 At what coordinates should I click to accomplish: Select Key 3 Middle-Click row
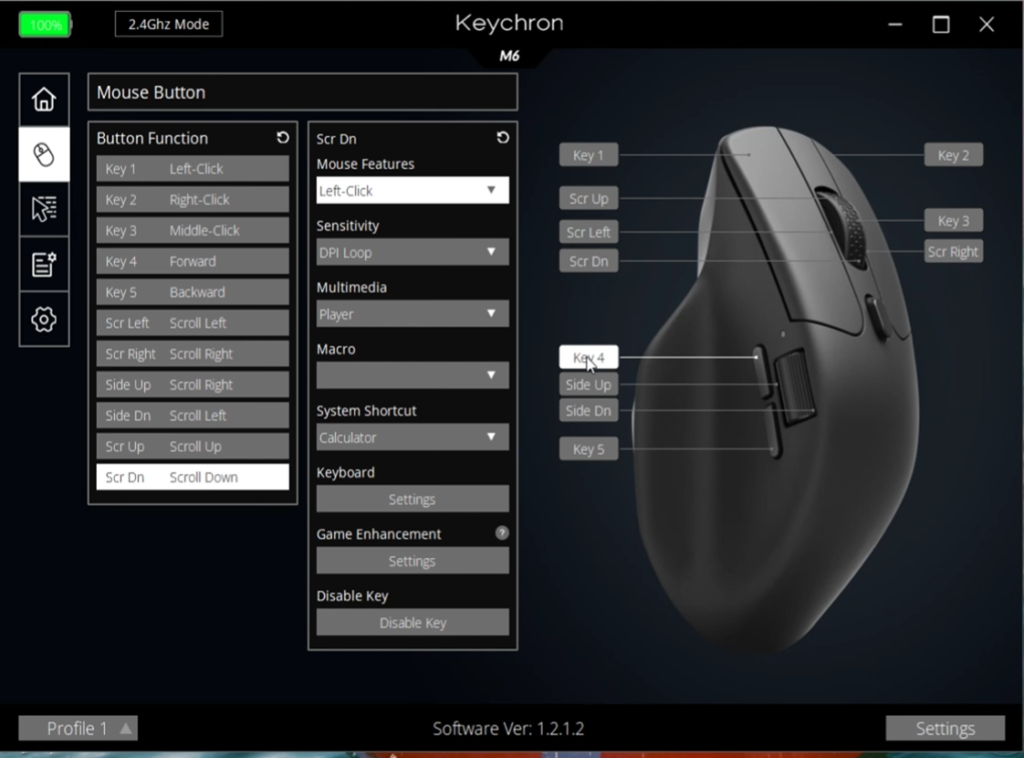coord(193,230)
